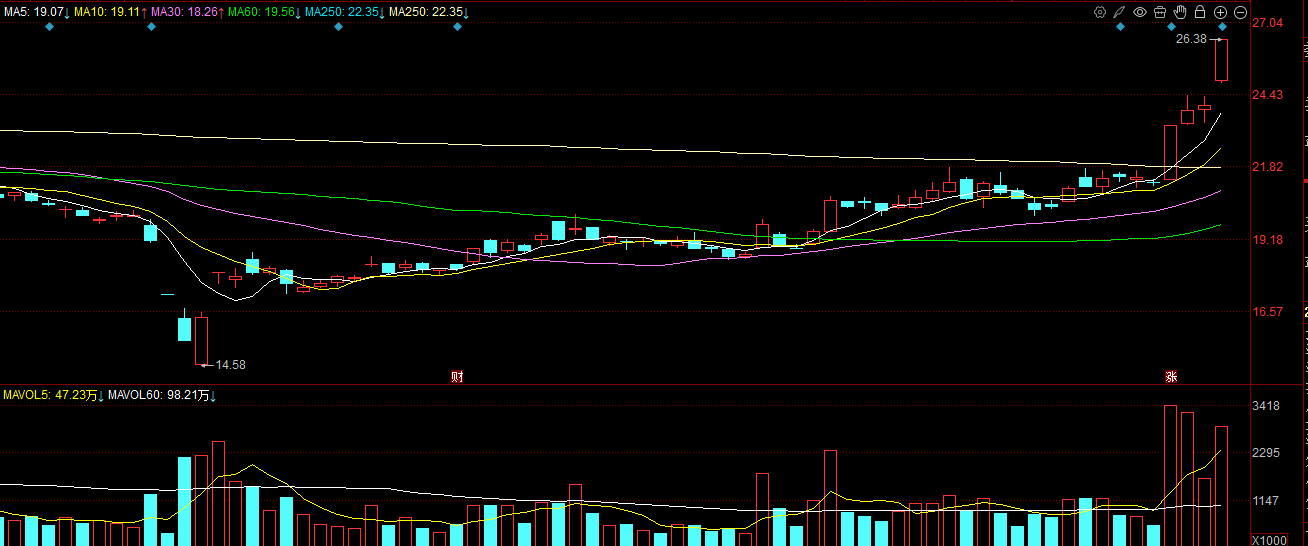Screen dimensions: 1308x546
Task: Click the 14.58 low price annotation
Action: tap(230, 365)
